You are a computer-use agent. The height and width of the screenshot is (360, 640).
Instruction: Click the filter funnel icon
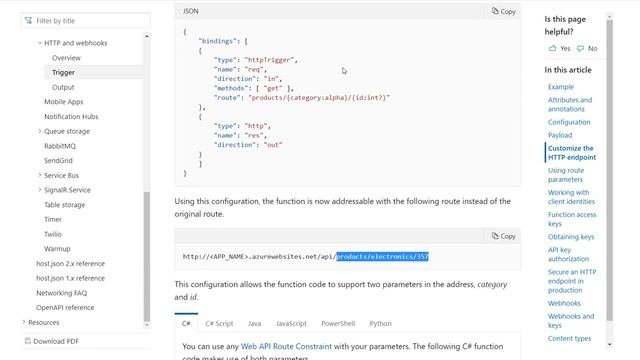(x=28, y=20)
